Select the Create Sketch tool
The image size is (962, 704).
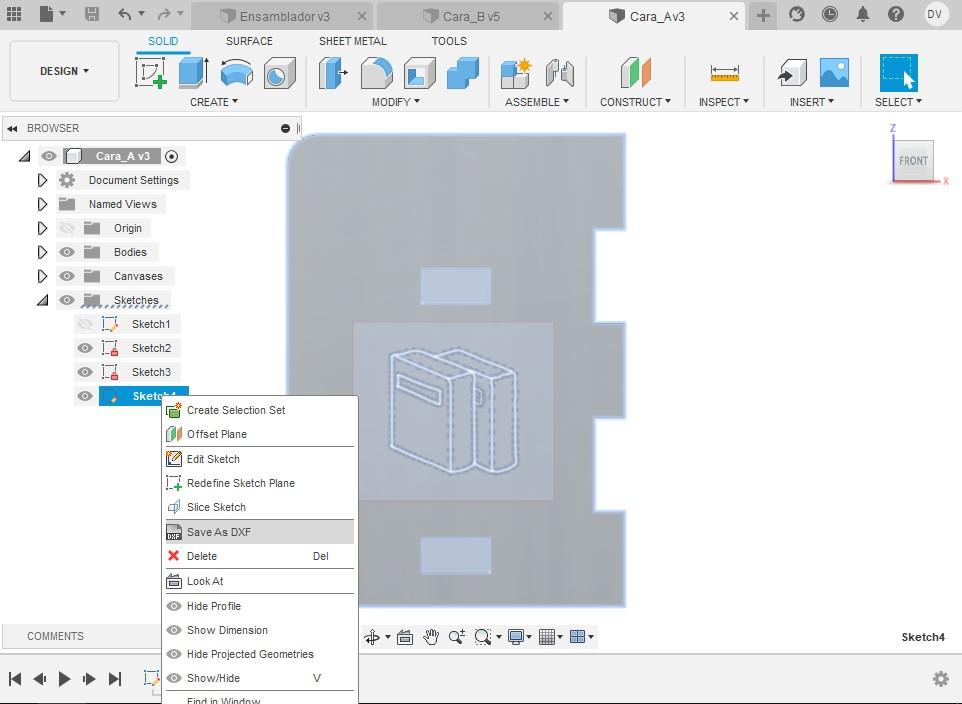[151, 72]
